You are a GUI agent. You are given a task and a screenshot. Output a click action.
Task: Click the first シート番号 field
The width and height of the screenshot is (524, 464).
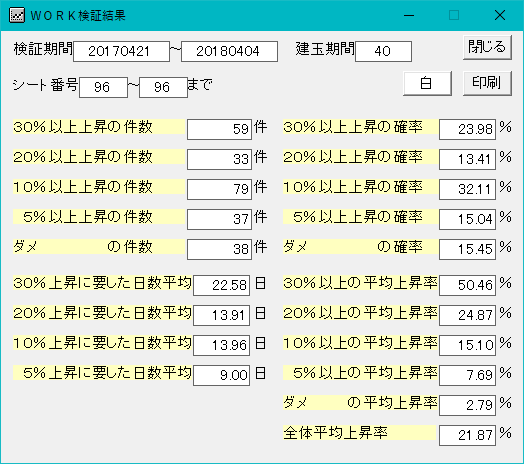pyautogui.click(x=103, y=87)
